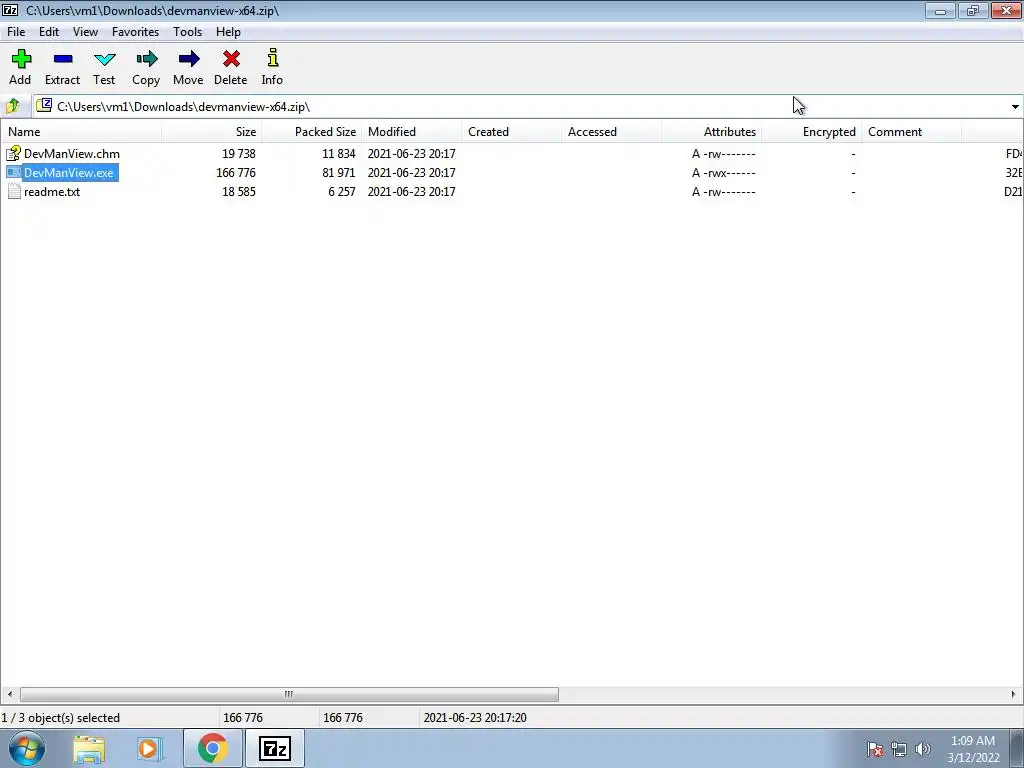Close the 7-Zip window
Image resolution: width=1024 pixels, height=768 pixels.
pyautogui.click(x=1006, y=10)
